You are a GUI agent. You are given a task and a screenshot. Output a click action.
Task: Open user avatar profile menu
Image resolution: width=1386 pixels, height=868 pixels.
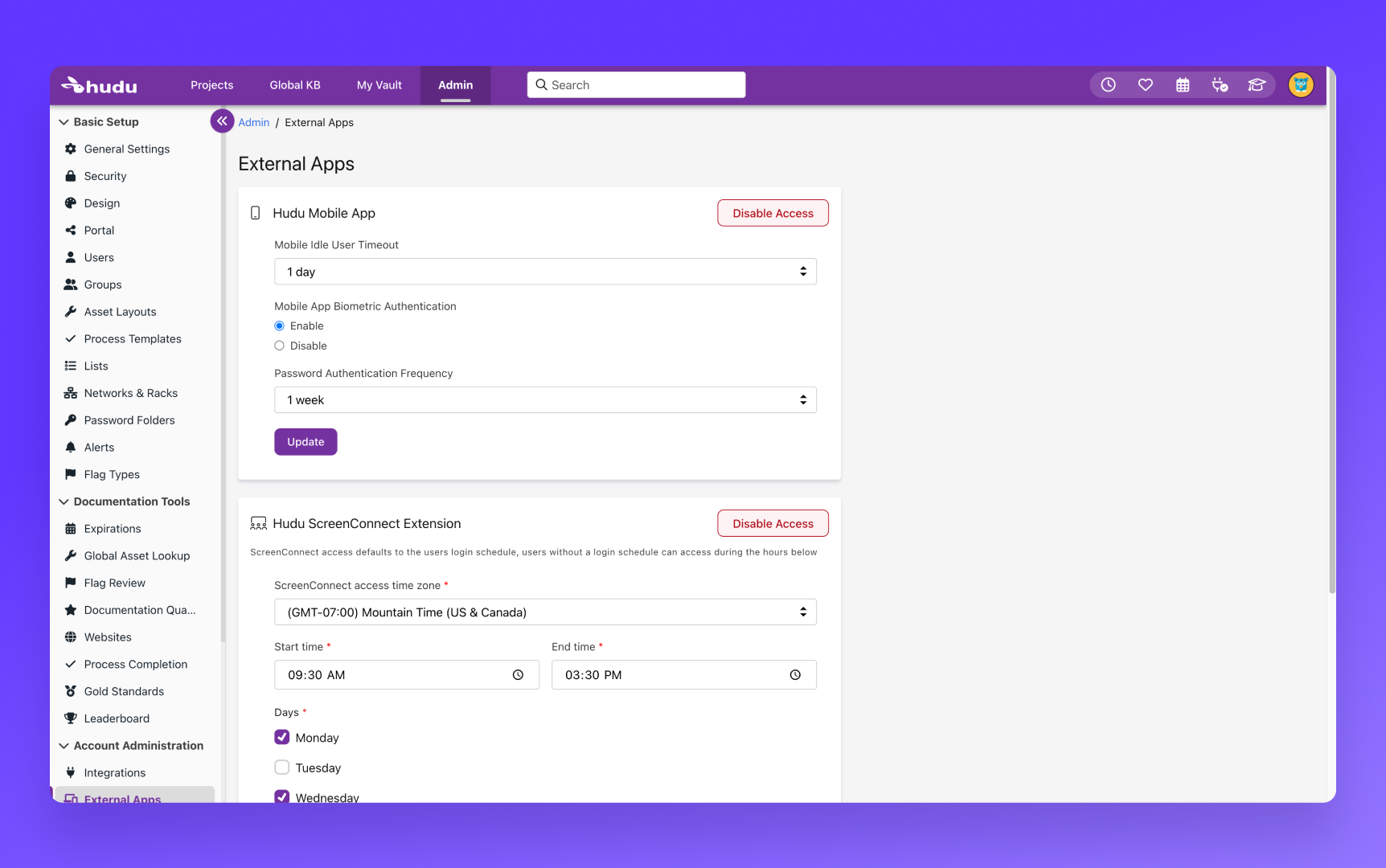pos(1301,85)
